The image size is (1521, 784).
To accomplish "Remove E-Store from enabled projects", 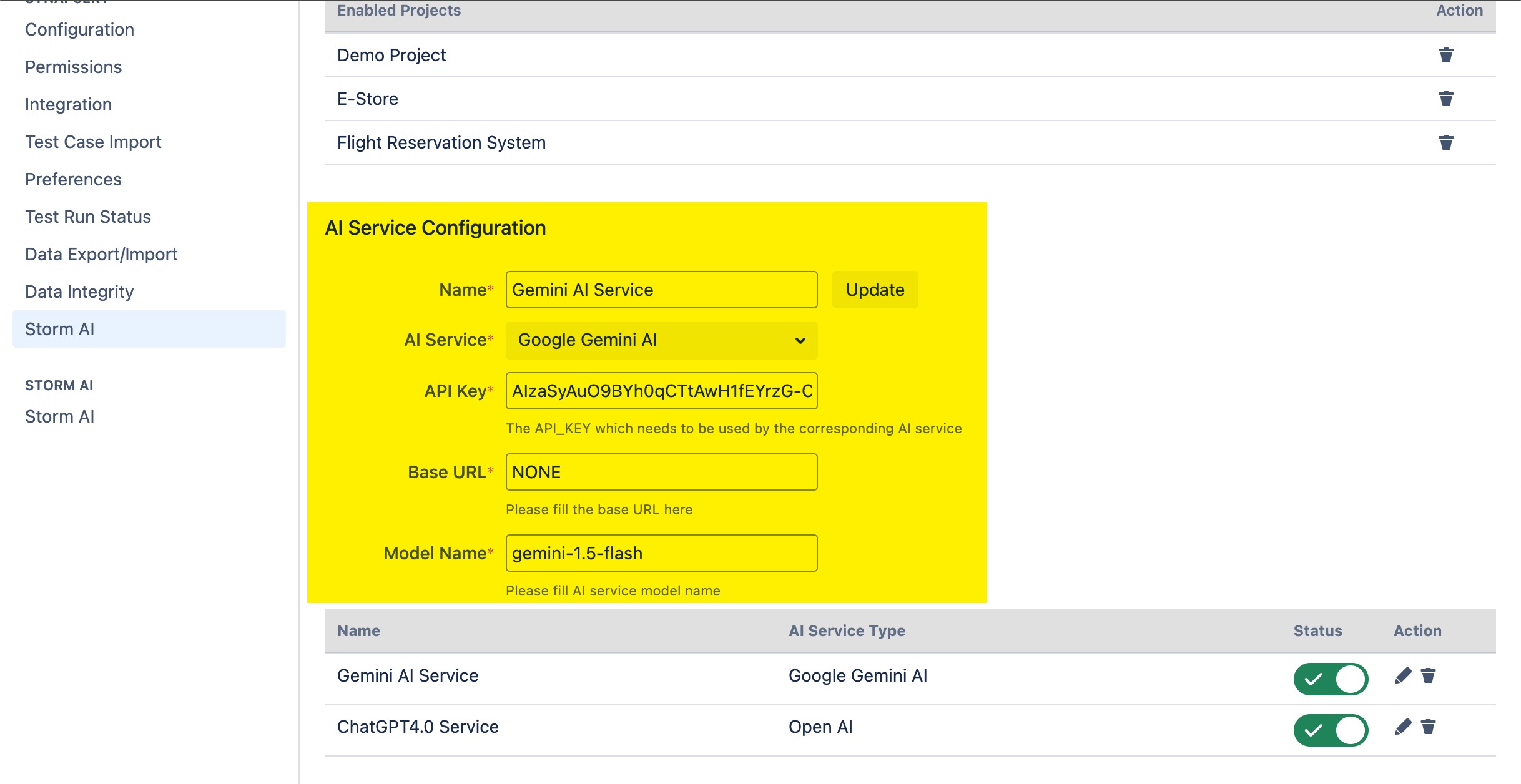I will (x=1445, y=99).
